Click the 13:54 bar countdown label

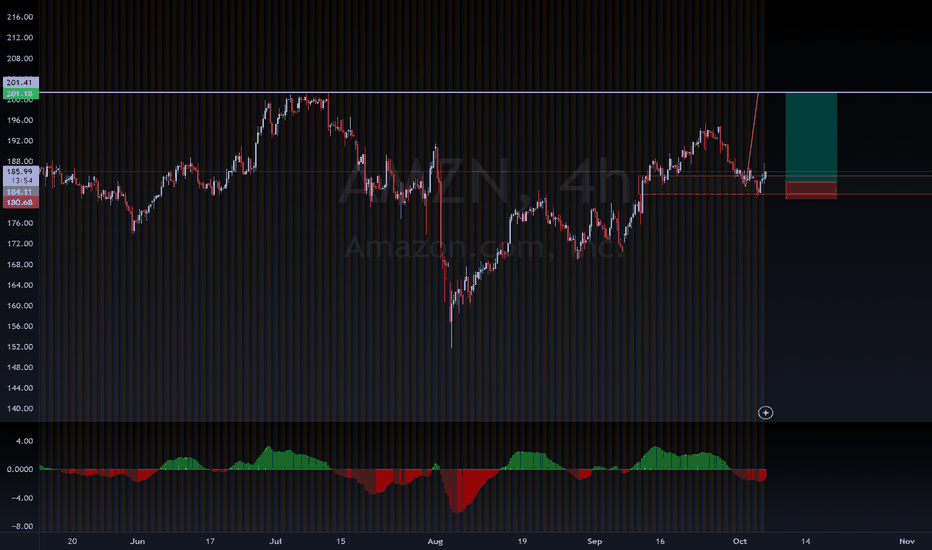pos(21,180)
